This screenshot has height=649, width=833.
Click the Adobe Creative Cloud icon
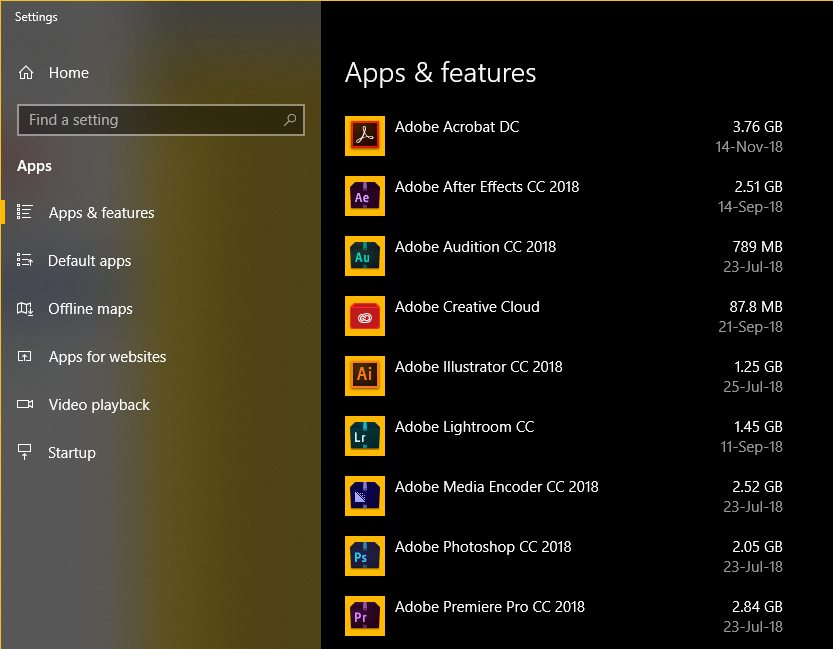tap(364, 316)
